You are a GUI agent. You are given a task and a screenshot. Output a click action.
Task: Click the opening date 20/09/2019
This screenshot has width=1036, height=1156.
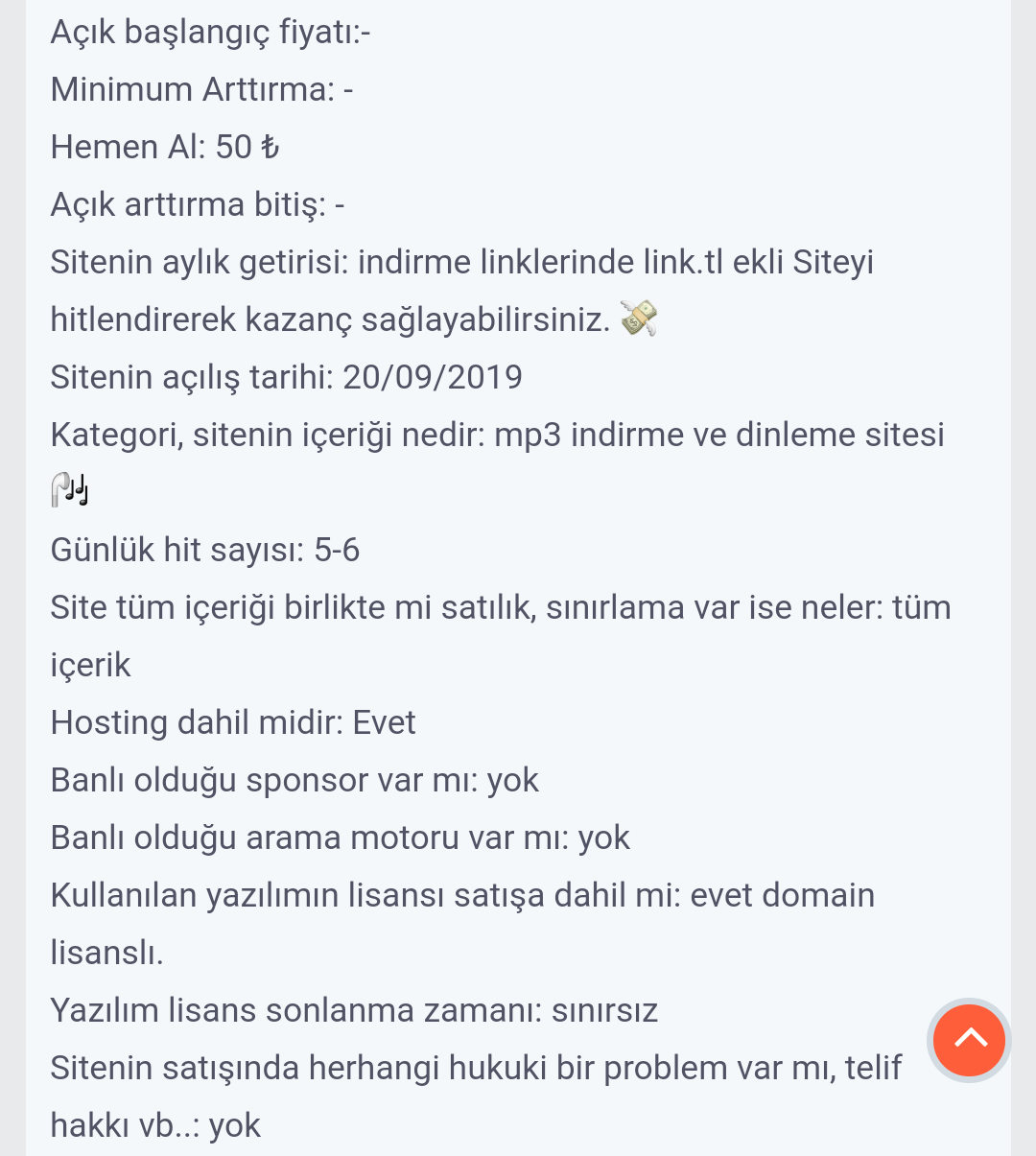click(x=433, y=377)
